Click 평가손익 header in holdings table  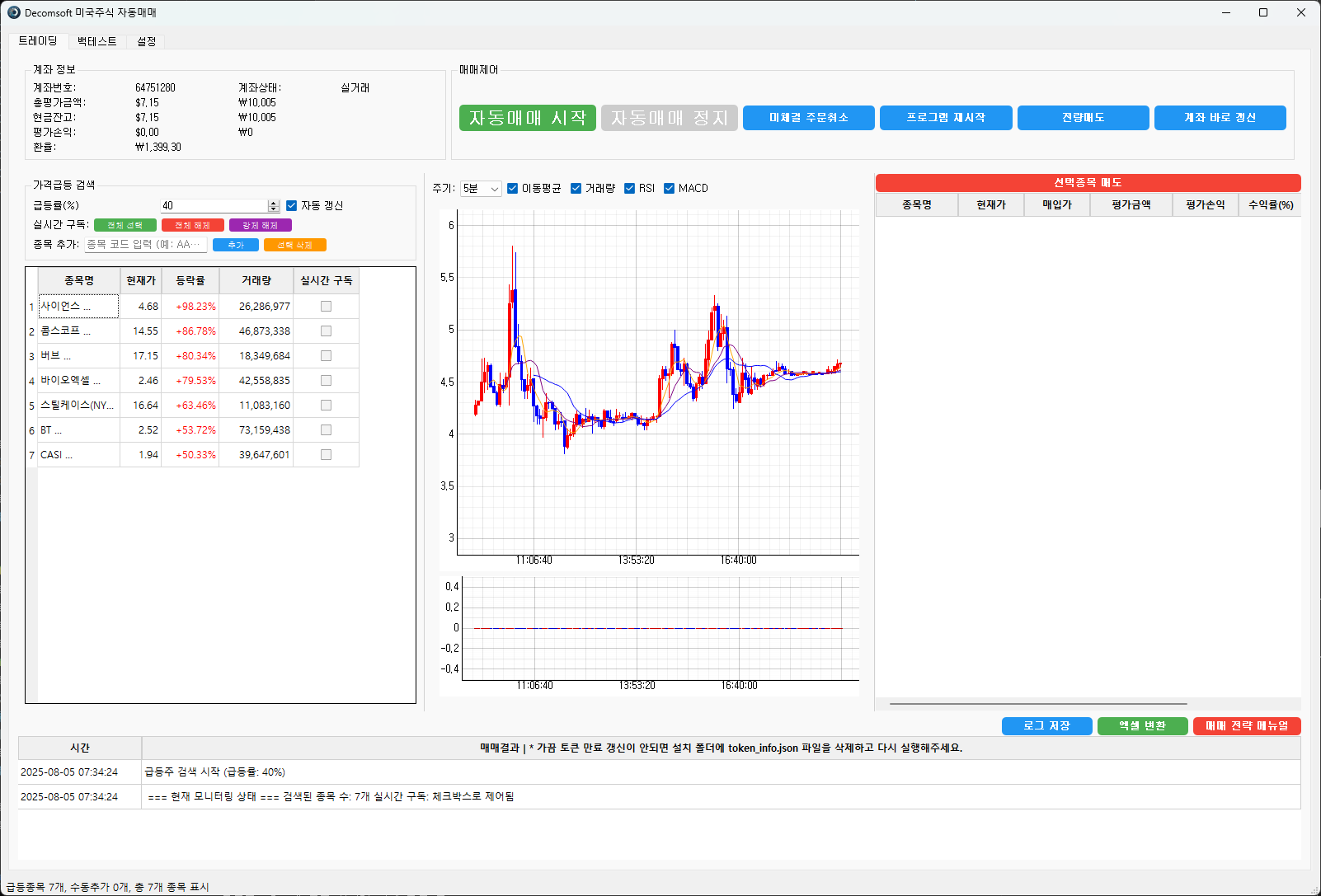pyautogui.click(x=1206, y=205)
